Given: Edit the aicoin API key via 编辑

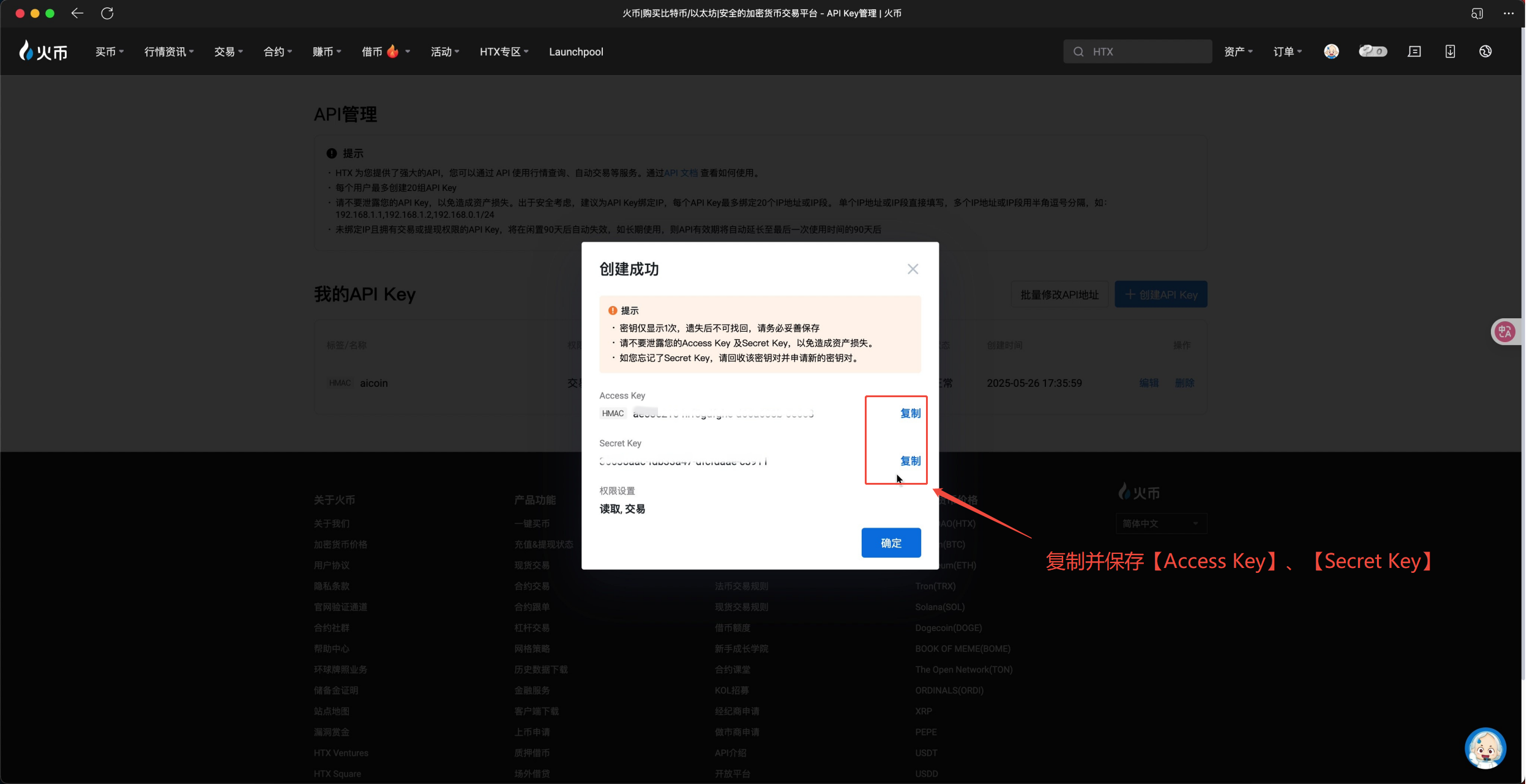Looking at the screenshot, I should tap(1149, 384).
